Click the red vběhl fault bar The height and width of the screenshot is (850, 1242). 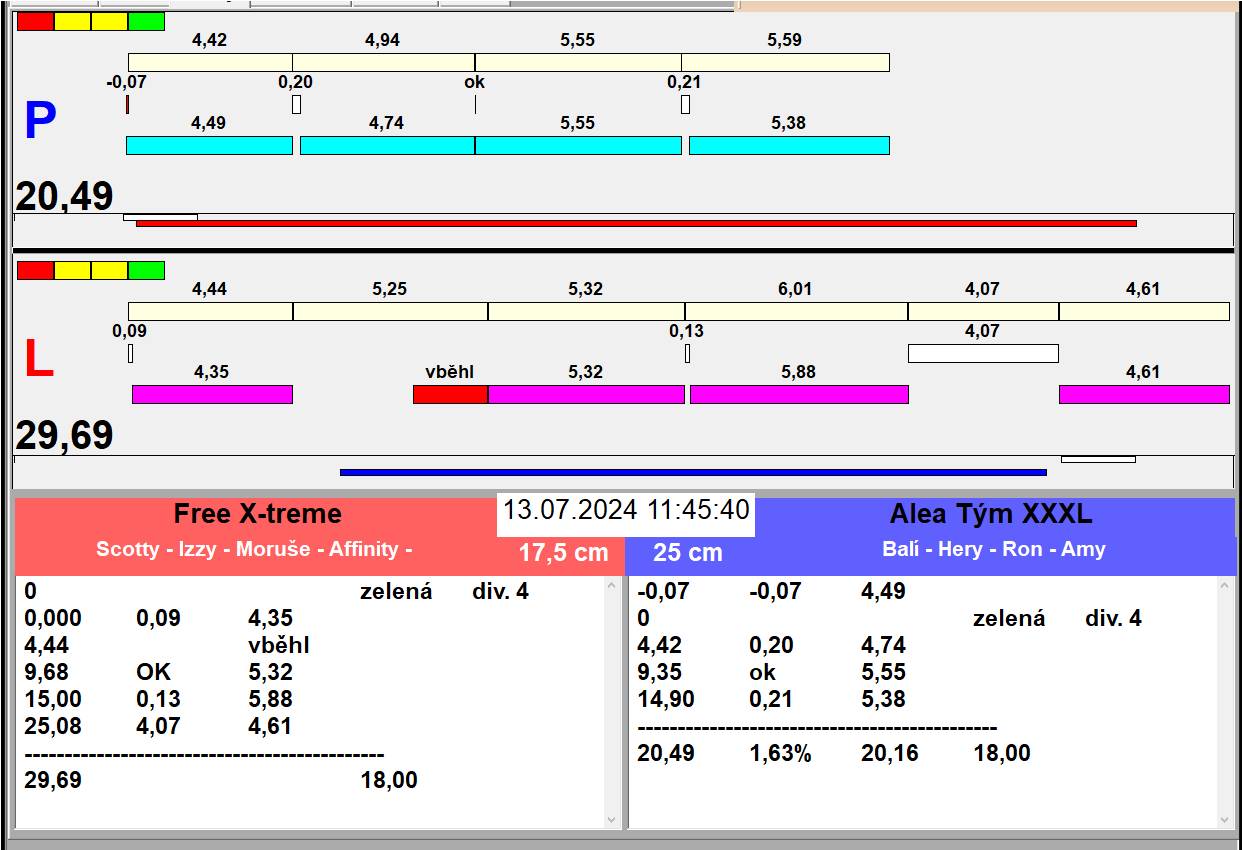point(450,394)
